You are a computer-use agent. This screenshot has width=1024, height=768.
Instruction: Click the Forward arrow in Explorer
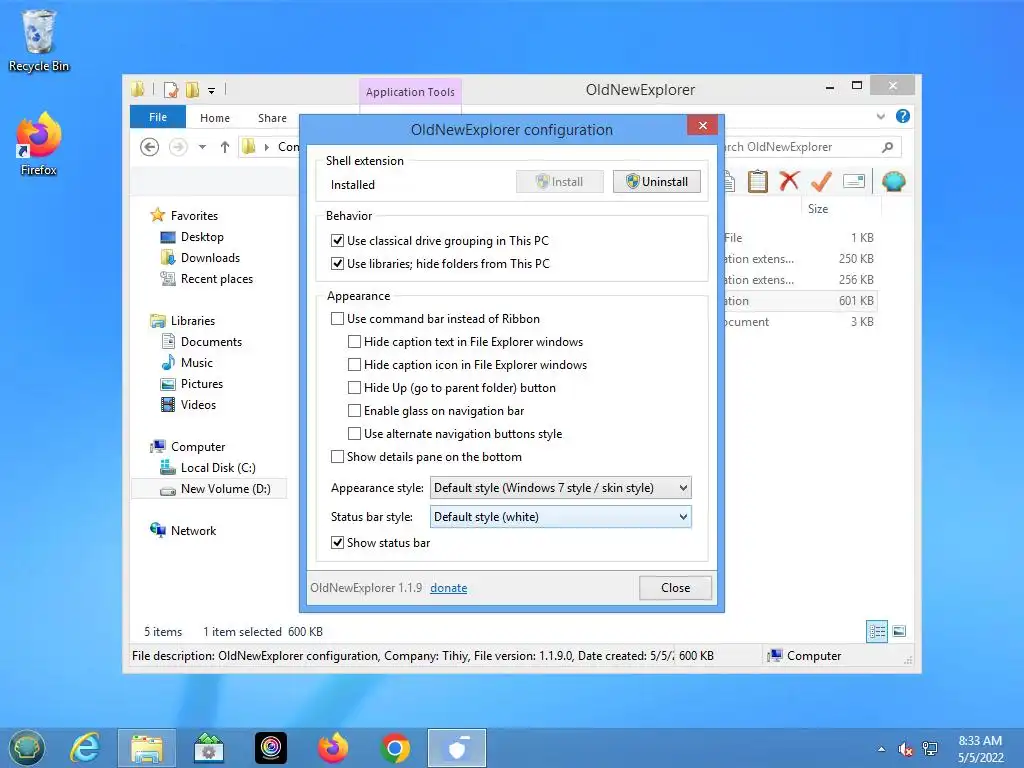point(178,147)
